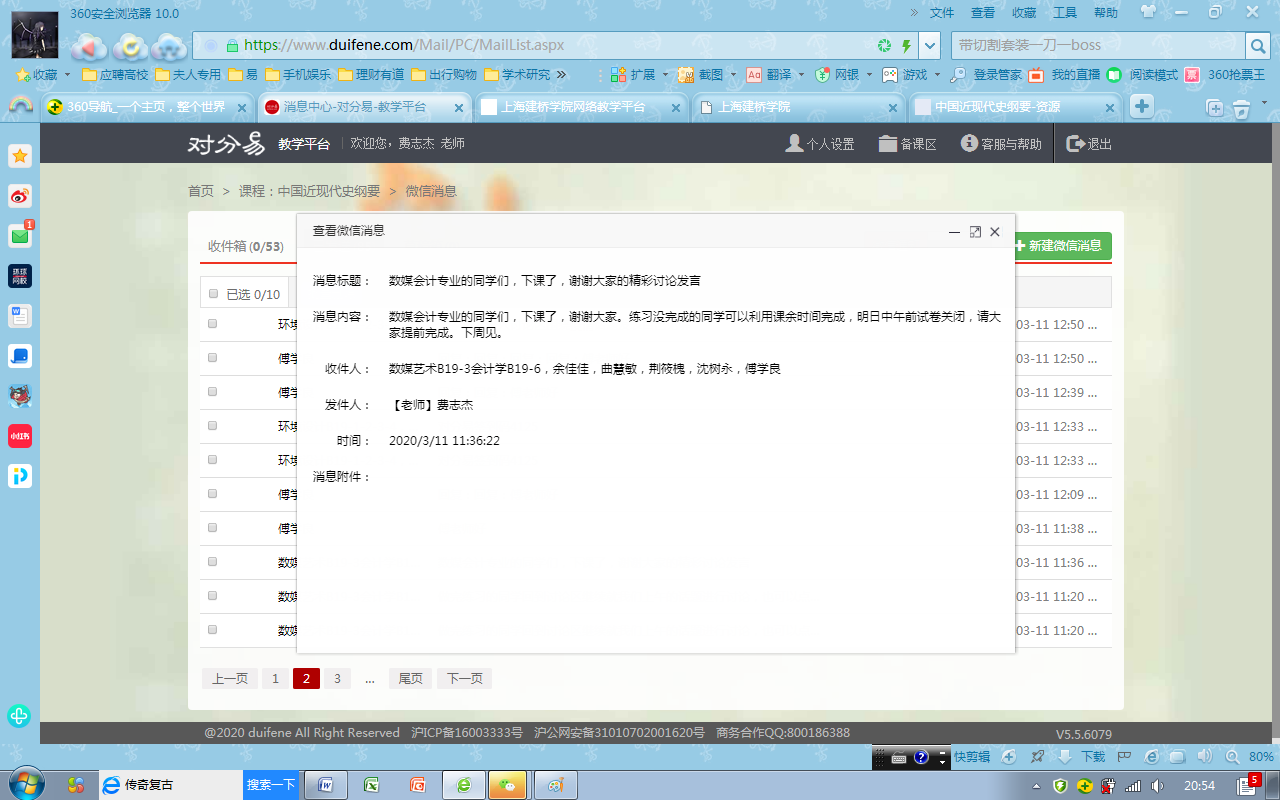Click the 新建微信消息 button

coord(1062,246)
